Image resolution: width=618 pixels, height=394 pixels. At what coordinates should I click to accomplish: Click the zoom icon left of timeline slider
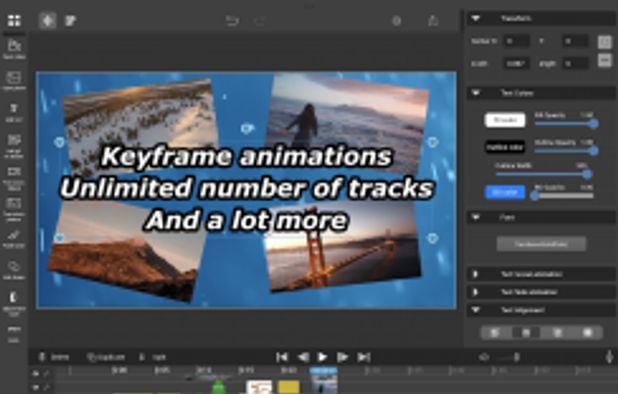click(484, 357)
